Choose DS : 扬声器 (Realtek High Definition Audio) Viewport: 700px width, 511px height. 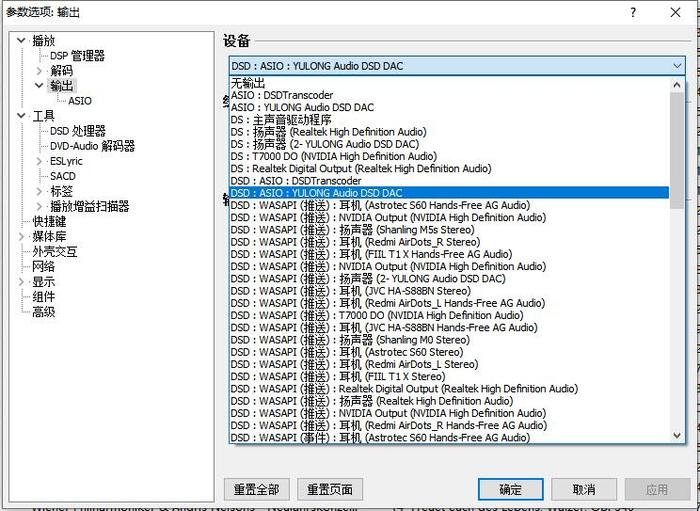tap(449, 132)
